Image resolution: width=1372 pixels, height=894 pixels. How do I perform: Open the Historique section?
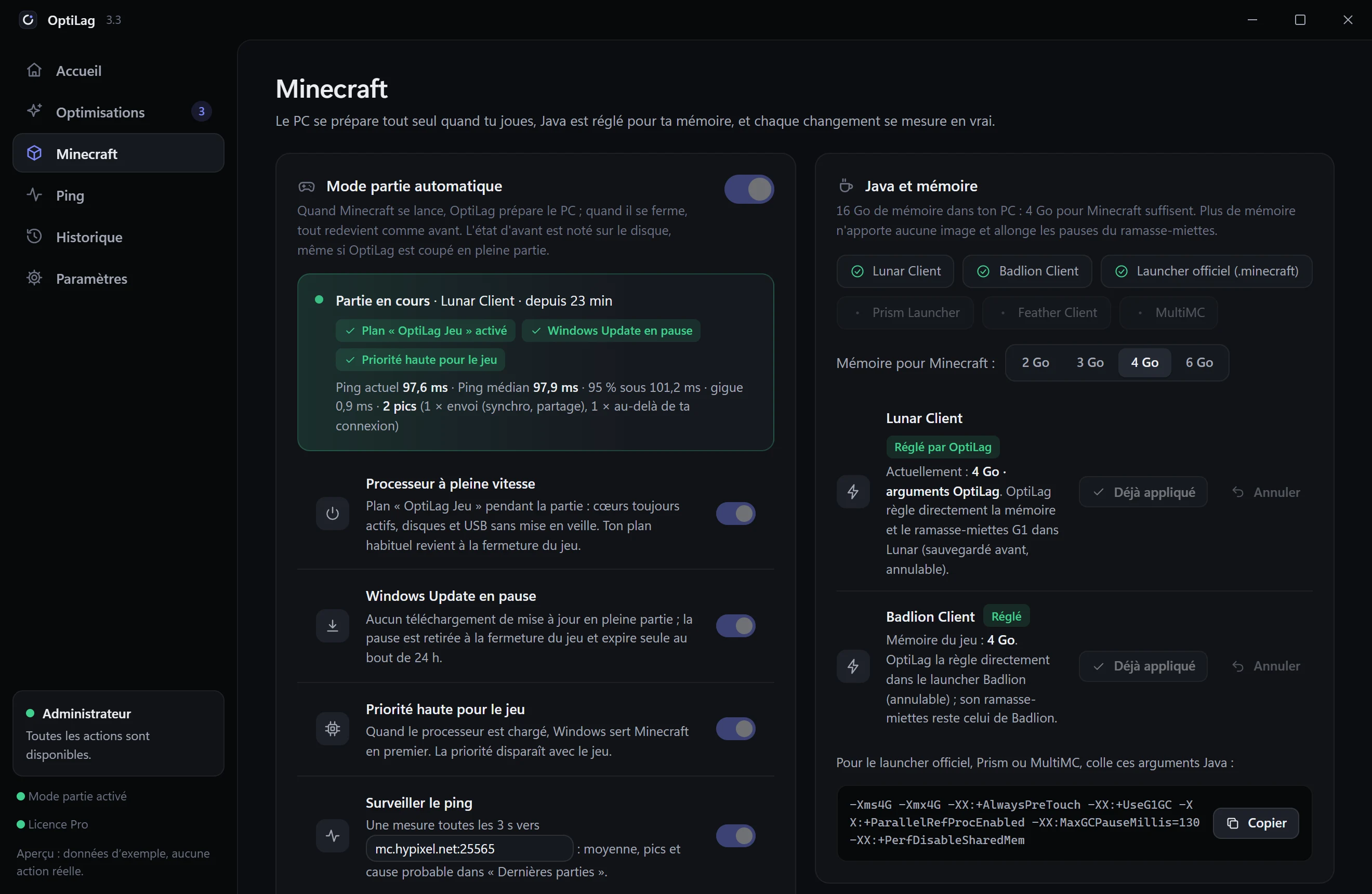pyautogui.click(x=118, y=236)
